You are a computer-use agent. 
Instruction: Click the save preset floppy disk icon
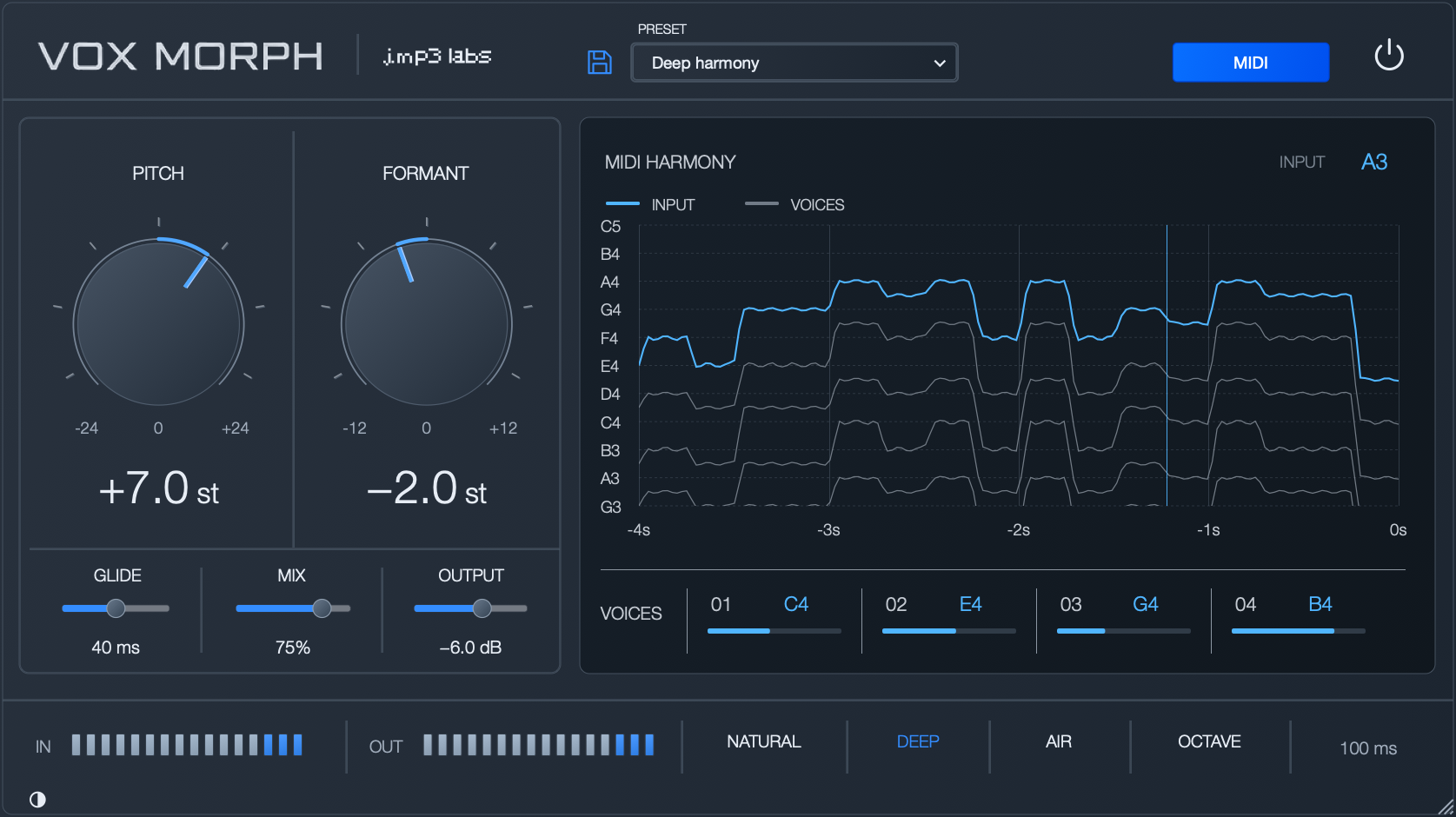click(x=600, y=63)
